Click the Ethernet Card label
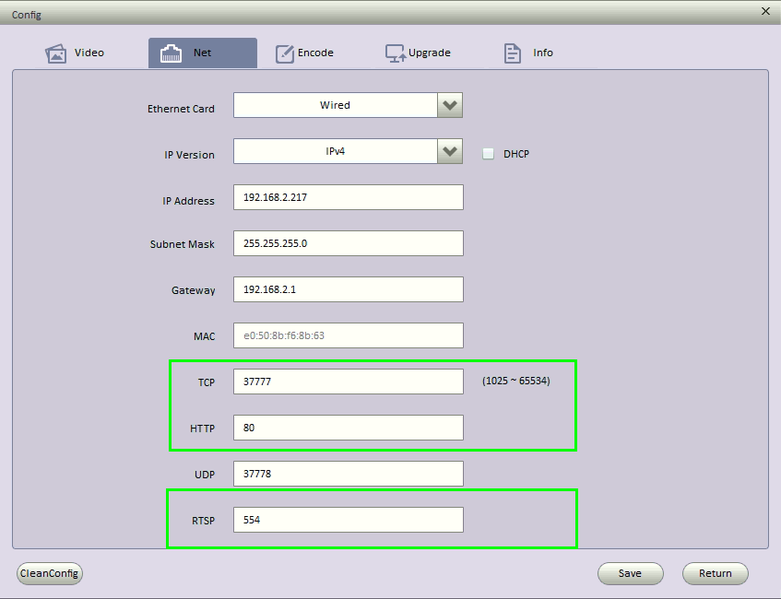The width and height of the screenshot is (781, 599). coord(181,109)
